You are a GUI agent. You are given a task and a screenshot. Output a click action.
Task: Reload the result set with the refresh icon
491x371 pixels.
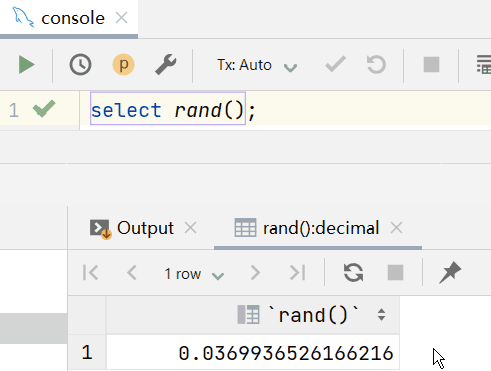(x=353, y=273)
